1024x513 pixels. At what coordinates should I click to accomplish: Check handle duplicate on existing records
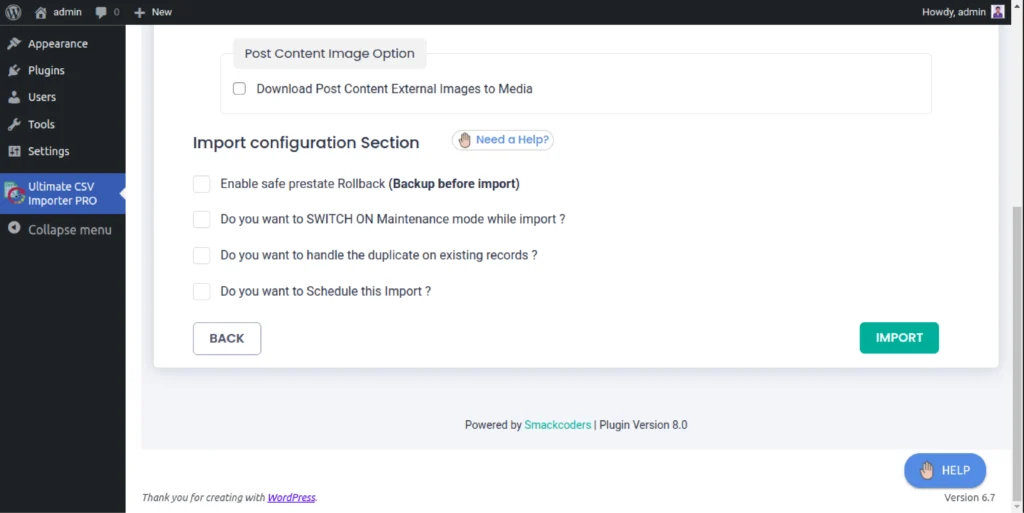tap(202, 255)
